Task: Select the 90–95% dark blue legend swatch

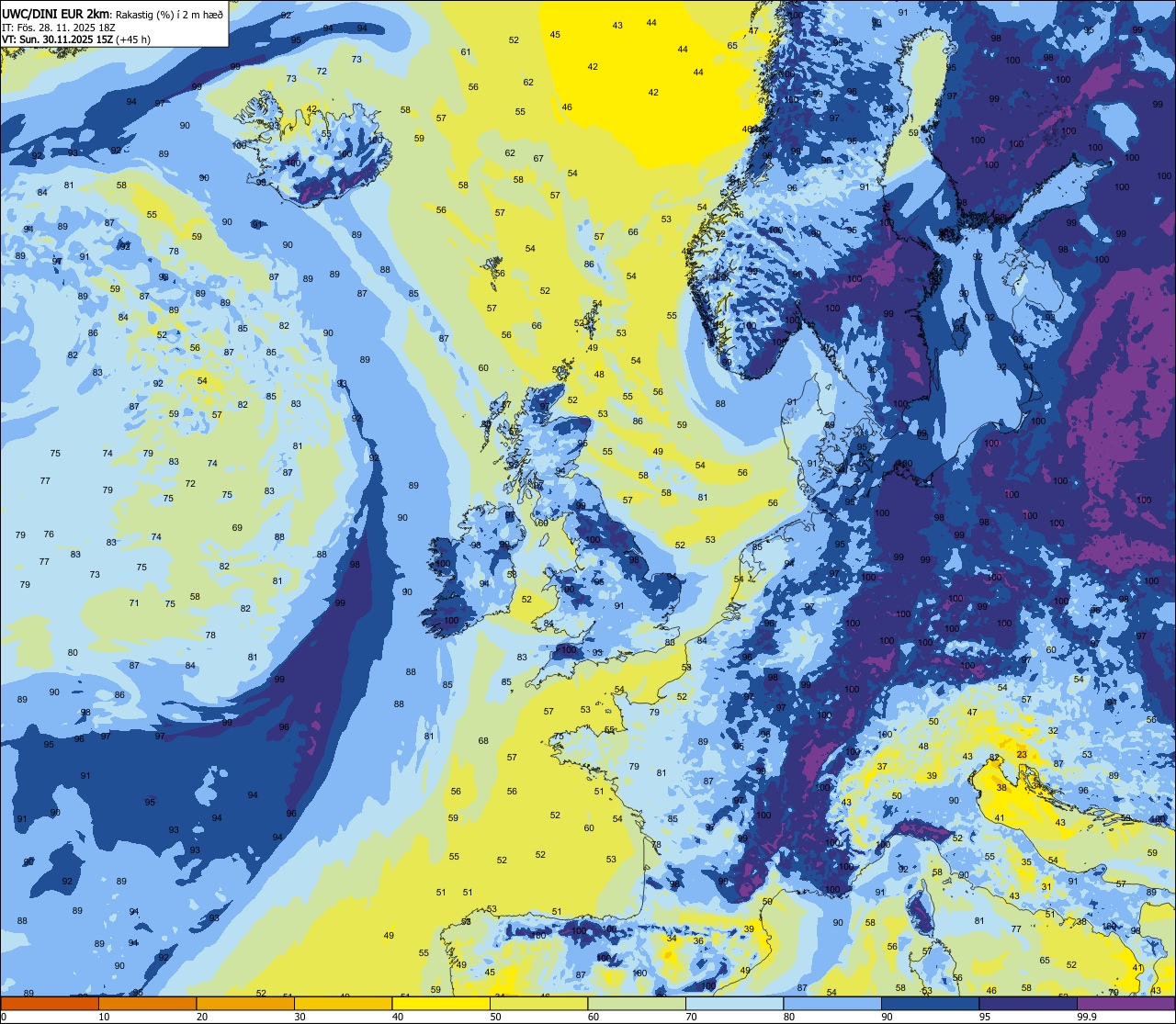Action: [930, 1003]
